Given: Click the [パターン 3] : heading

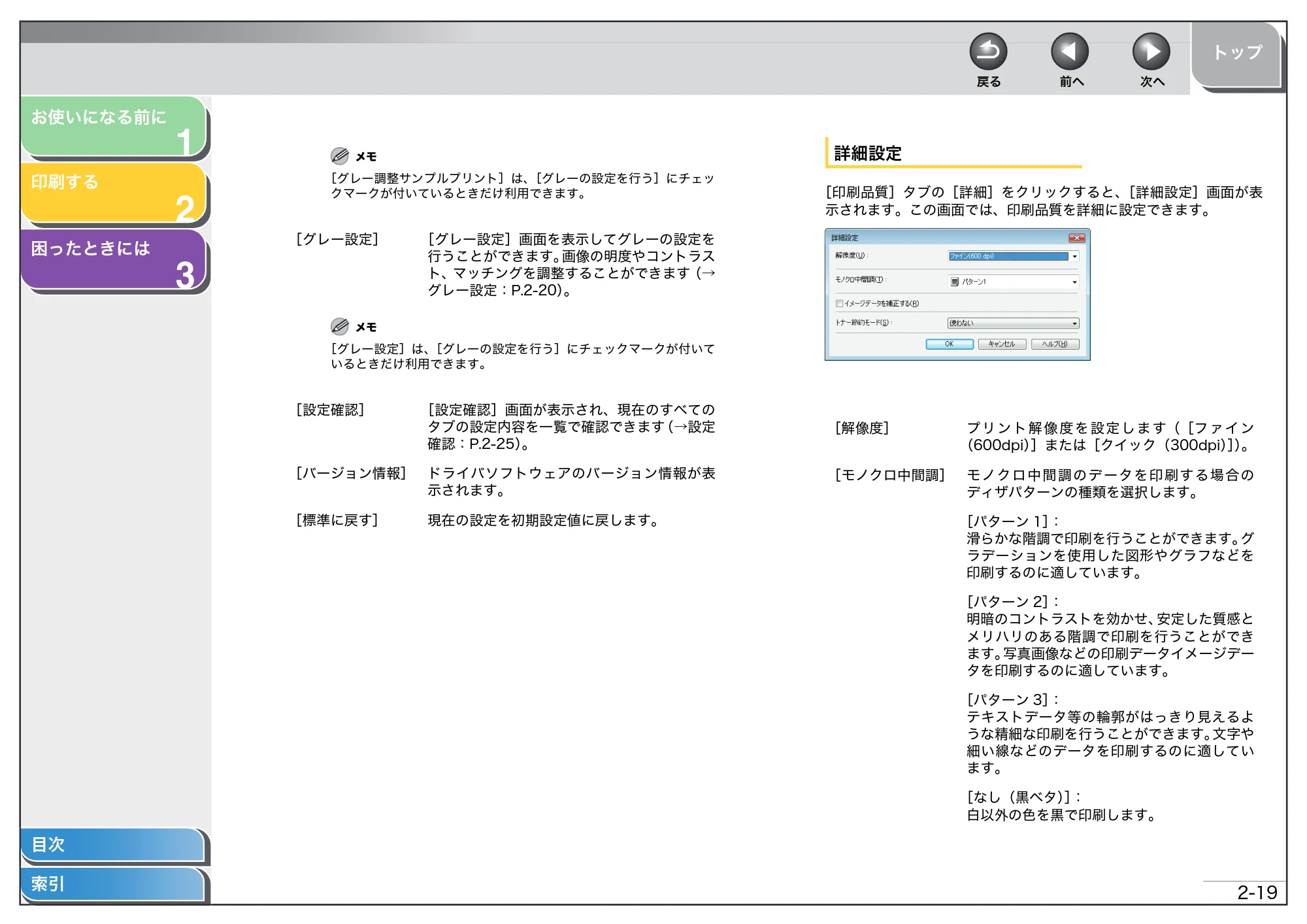Looking at the screenshot, I should [x=1013, y=700].
